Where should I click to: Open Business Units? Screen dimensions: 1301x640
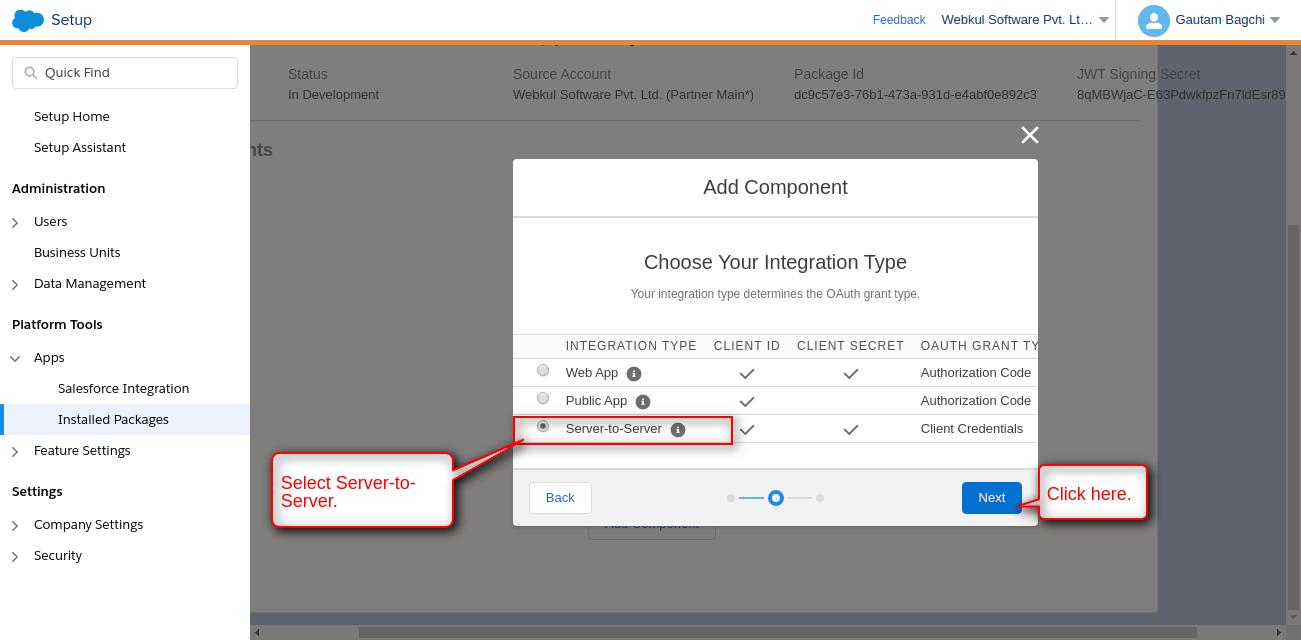[77, 252]
